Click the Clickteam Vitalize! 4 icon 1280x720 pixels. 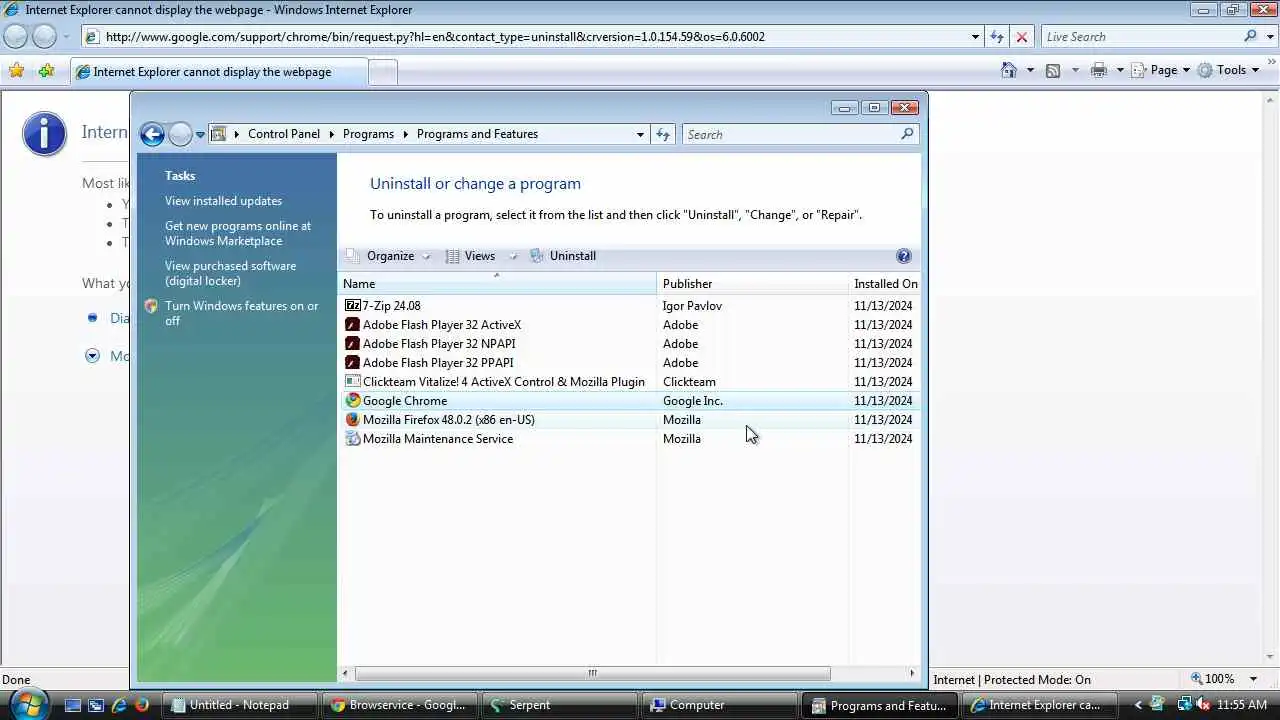[x=352, y=381]
